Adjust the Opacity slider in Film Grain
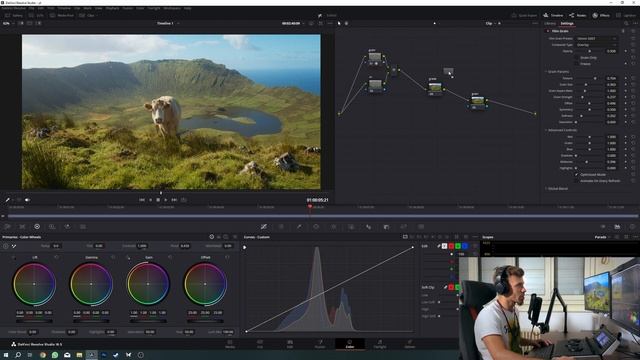Screen dimensions: 640x360 point(589,51)
